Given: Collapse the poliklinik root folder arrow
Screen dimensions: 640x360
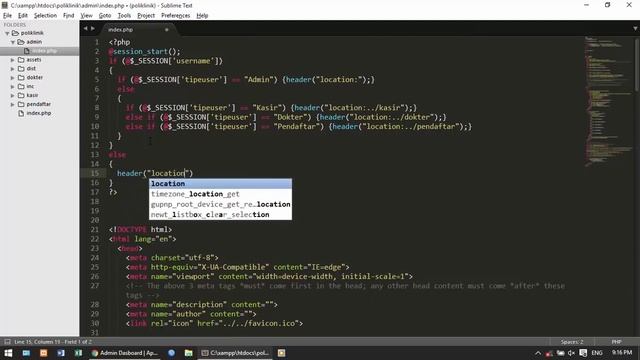Looking at the screenshot, I should (x=7, y=33).
